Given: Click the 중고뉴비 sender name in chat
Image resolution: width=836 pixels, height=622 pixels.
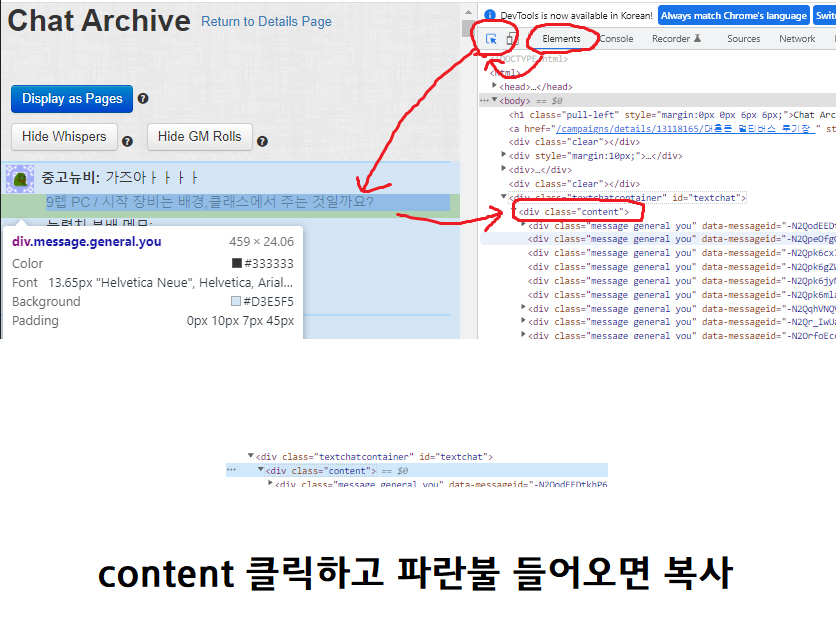Looking at the screenshot, I should (x=70, y=177).
